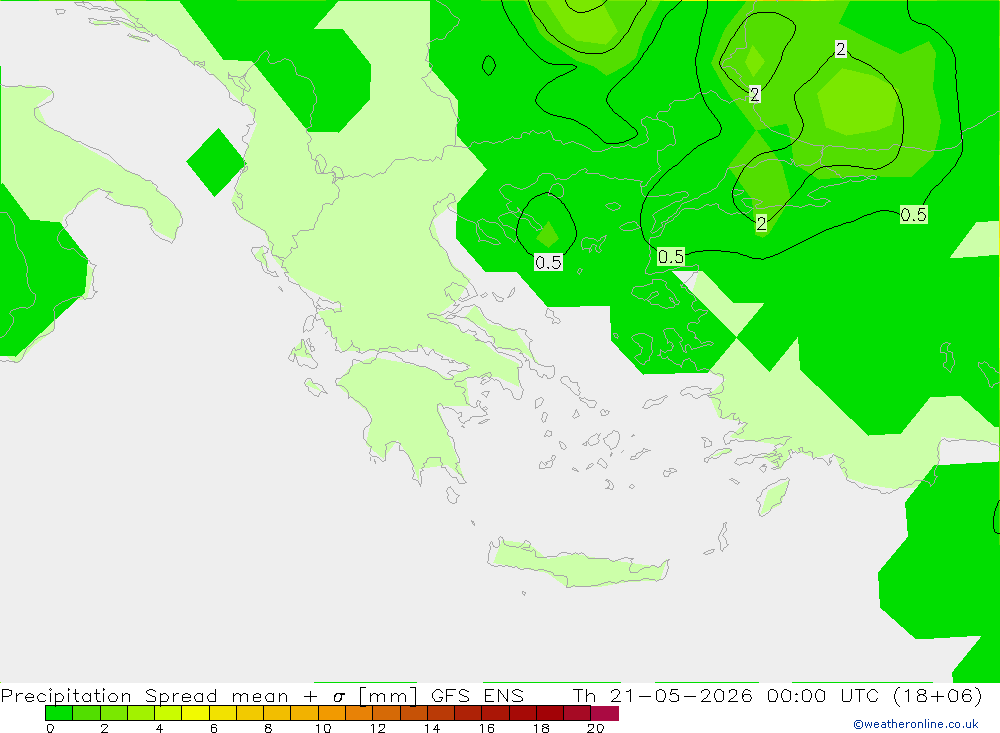
Task: Click the bright green 0–1 legend swatch
Action: [59, 713]
